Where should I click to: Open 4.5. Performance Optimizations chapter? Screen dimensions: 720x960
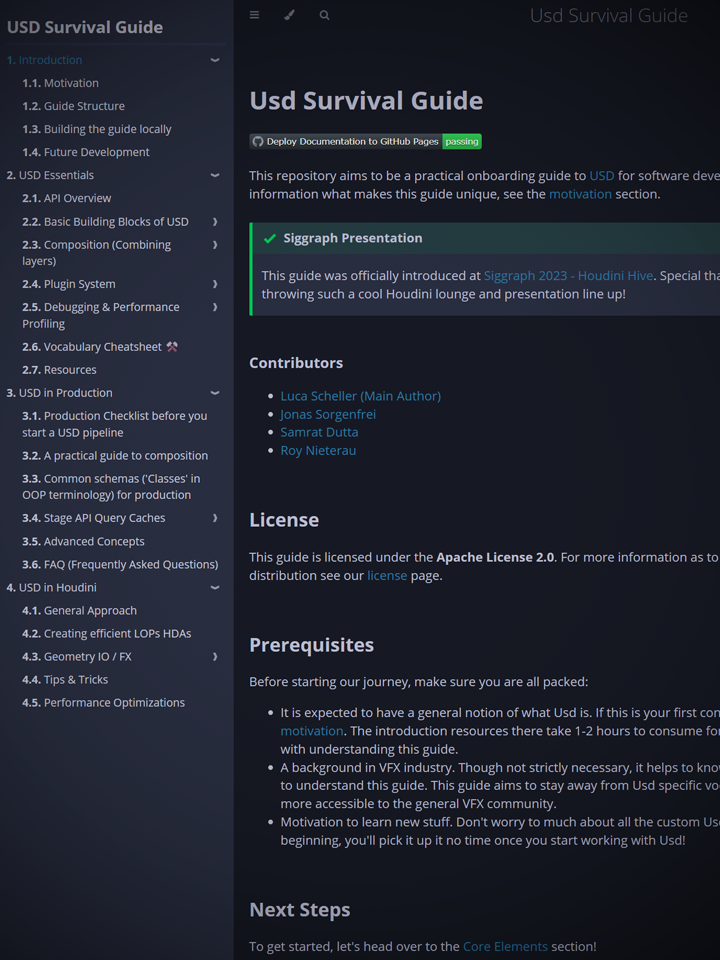(103, 703)
